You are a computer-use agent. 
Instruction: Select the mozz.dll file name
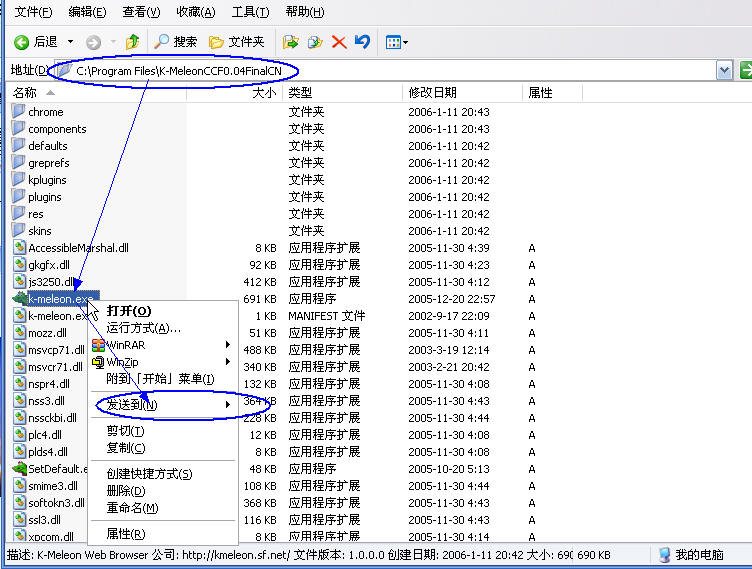tap(47, 333)
